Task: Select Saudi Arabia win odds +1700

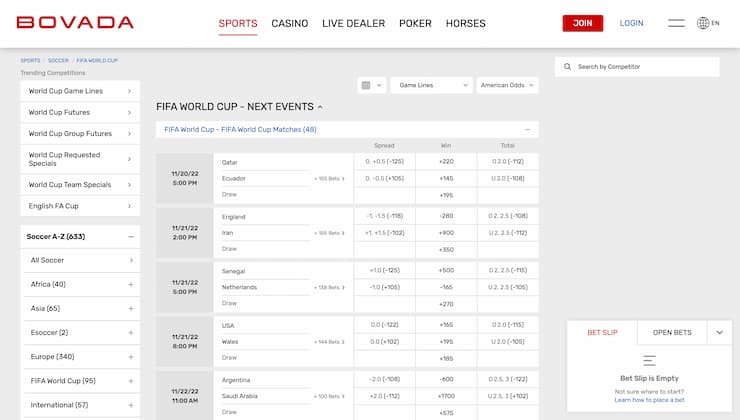Action: click(446, 396)
